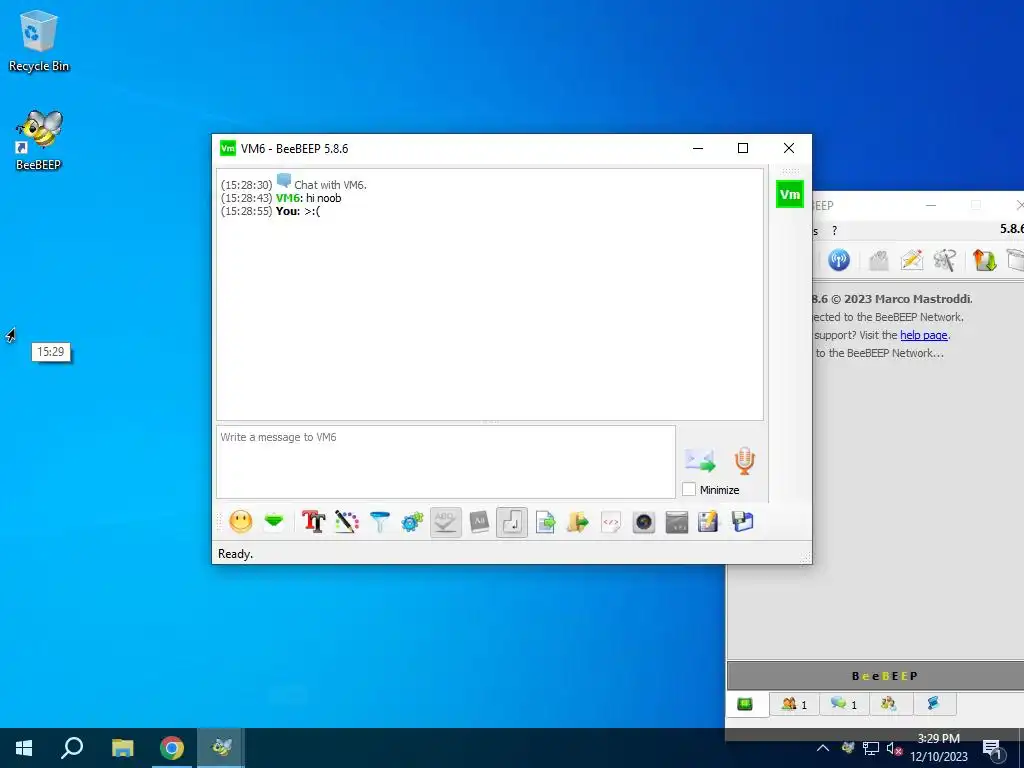Open the Recycle Bin desktop icon
Image resolution: width=1024 pixels, height=768 pixels.
(x=39, y=40)
